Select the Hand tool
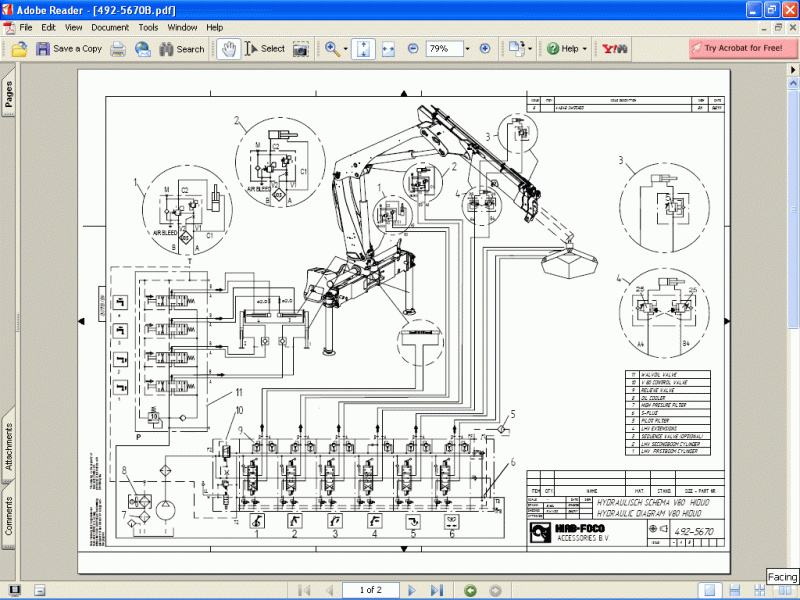Viewport: 800px width, 600px height. point(229,48)
